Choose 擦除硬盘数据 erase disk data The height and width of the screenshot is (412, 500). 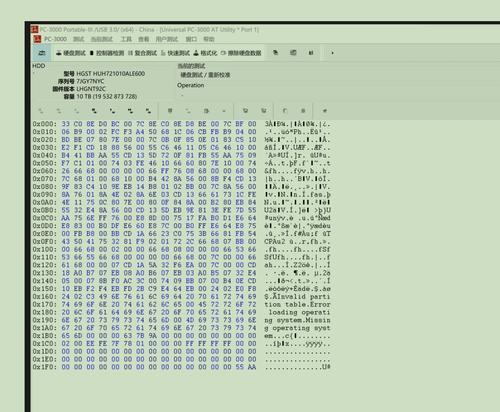click(x=241, y=53)
